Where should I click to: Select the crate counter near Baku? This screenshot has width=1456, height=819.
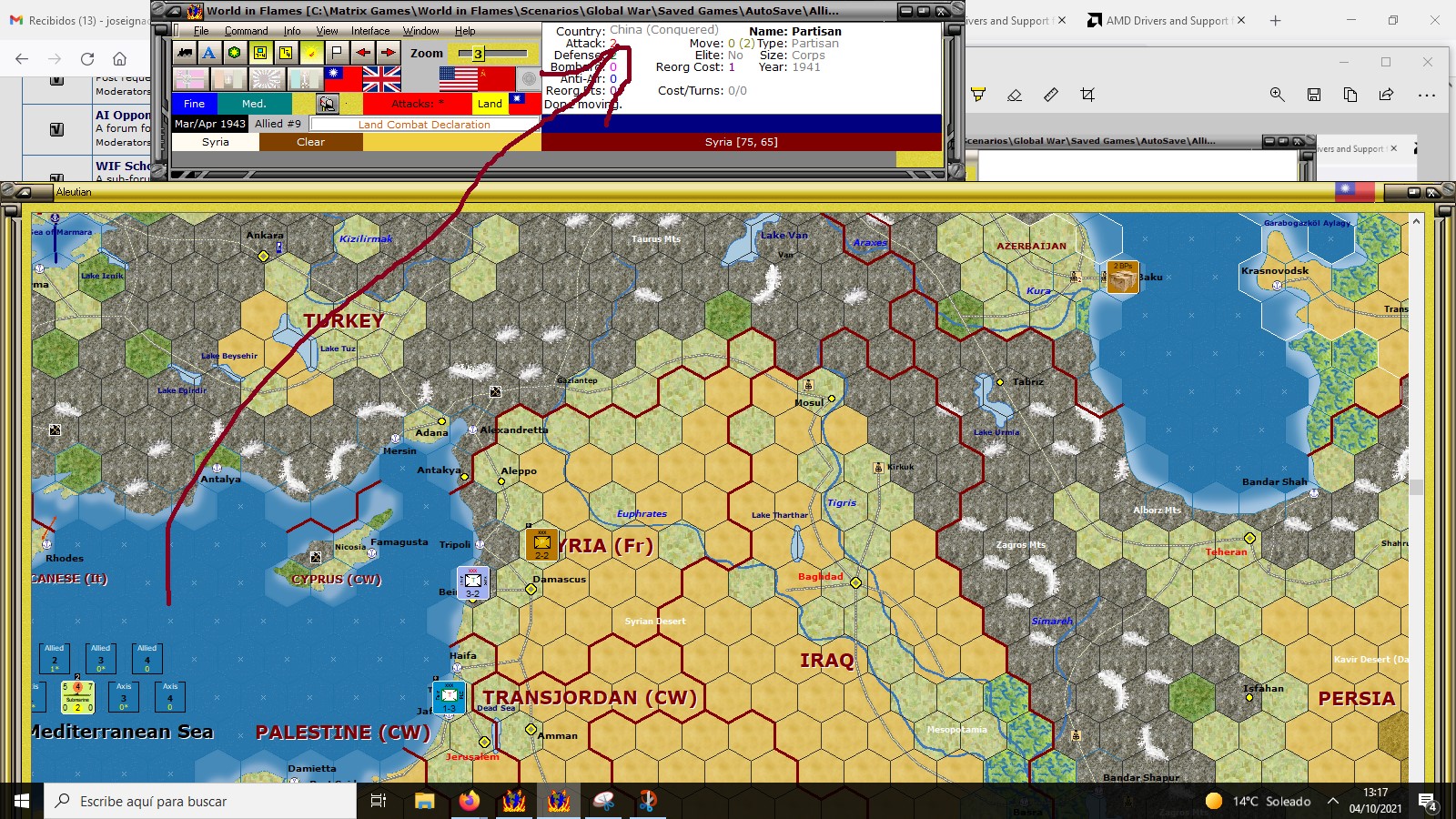click(1123, 277)
